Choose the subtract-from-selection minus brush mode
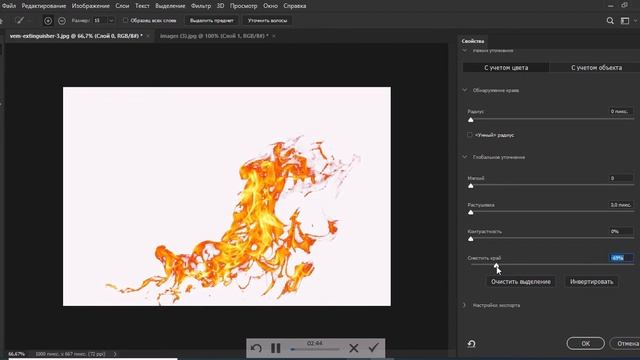 (x=62, y=20)
